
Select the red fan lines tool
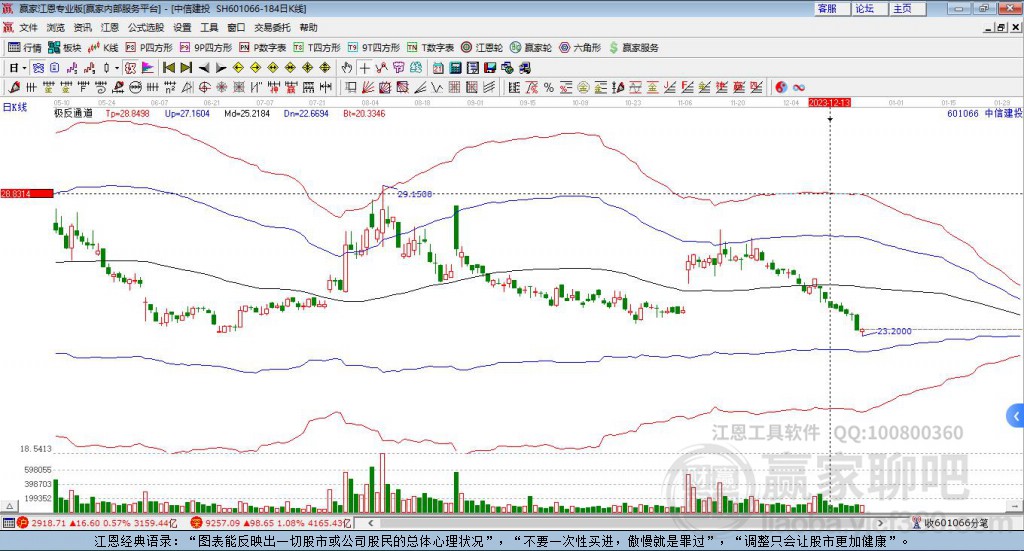click(368, 87)
